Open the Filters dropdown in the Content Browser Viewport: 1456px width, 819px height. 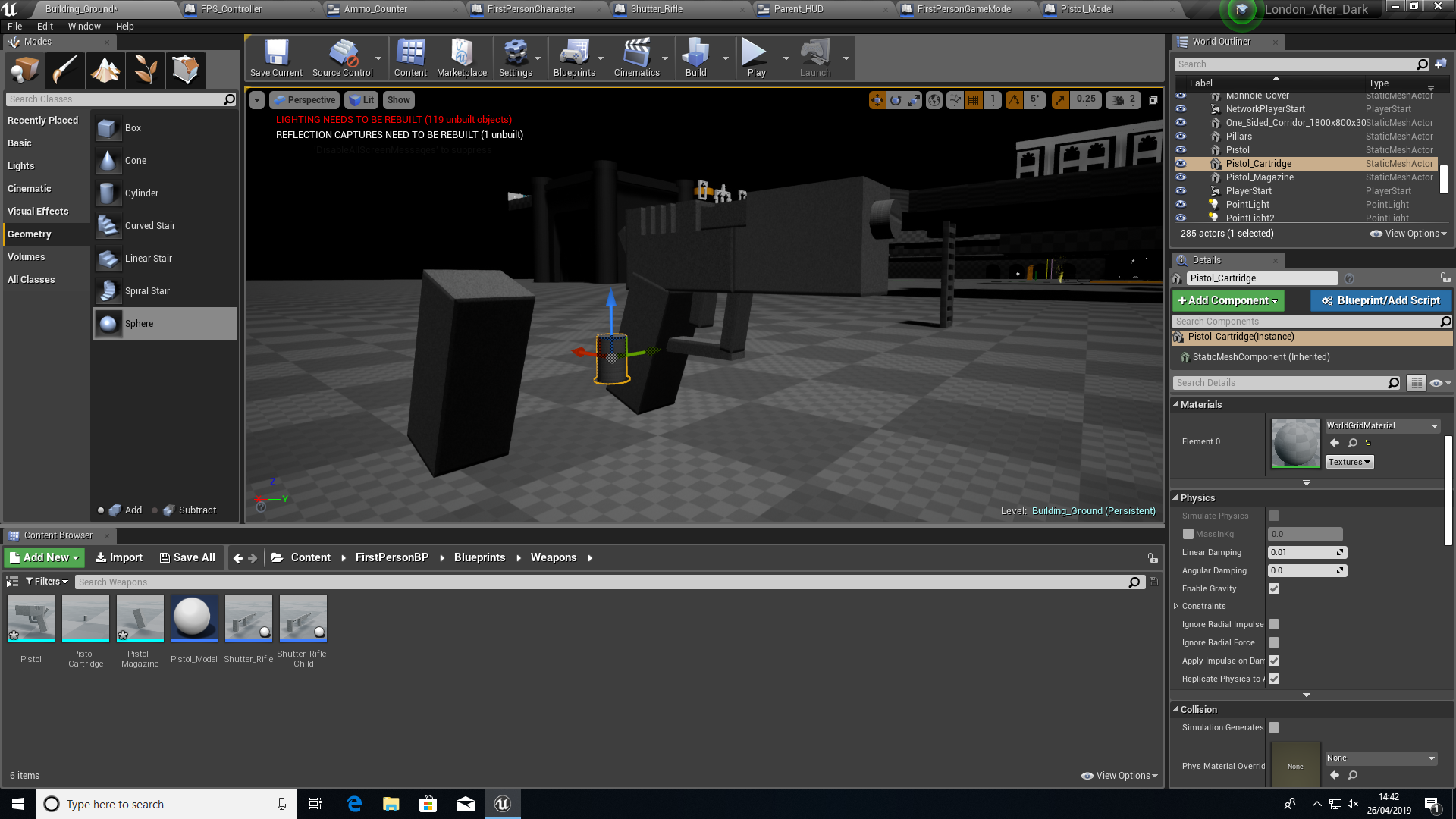(47, 582)
